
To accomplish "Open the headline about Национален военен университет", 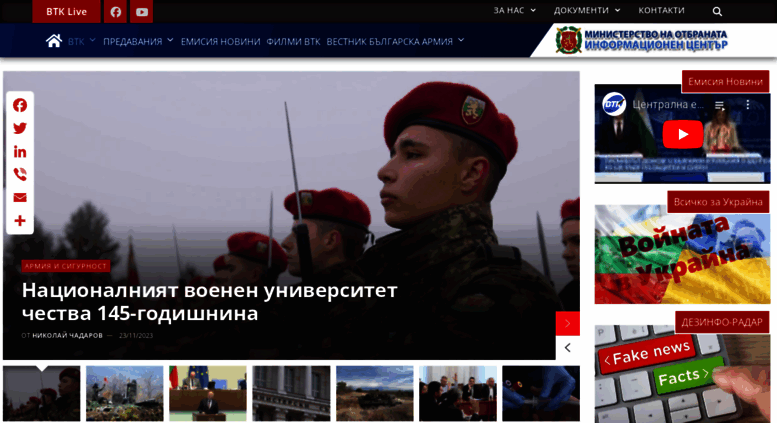I will 210,302.
